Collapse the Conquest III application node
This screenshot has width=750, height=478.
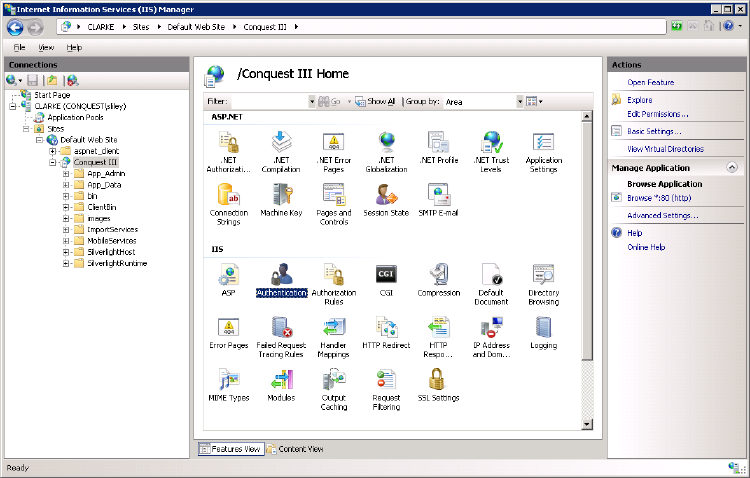pyautogui.click(x=53, y=162)
